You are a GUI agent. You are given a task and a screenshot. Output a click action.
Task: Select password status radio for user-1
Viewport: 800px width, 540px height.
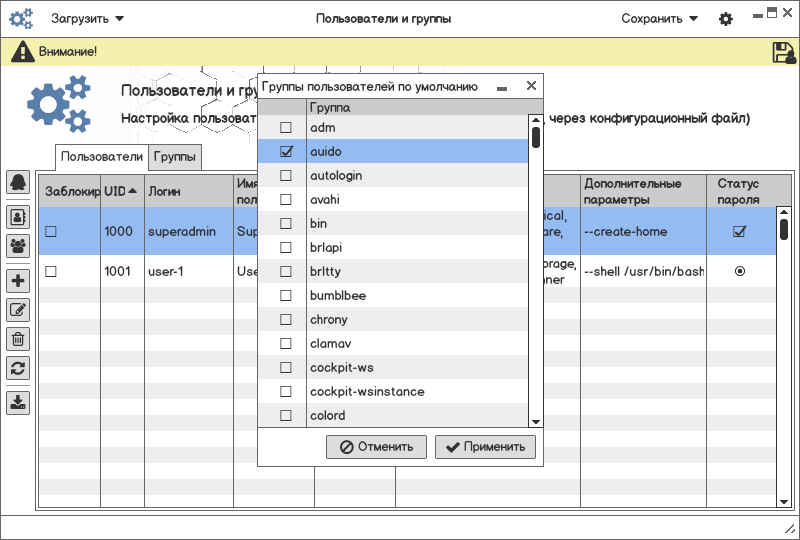coord(740,271)
